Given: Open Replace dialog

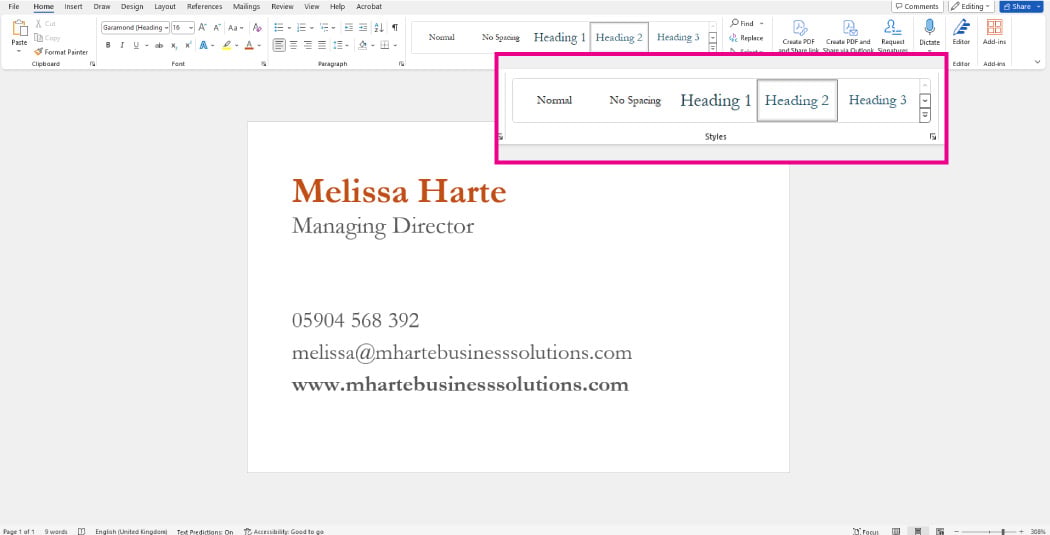Looking at the screenshot, I should (x=747, y=38).
